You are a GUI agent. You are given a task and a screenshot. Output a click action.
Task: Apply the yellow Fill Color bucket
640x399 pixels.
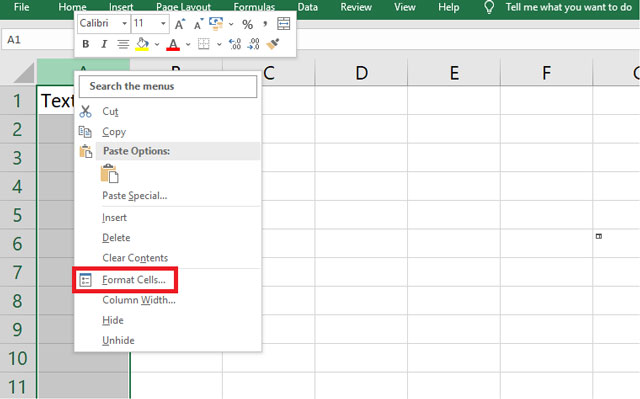point(142,44)
